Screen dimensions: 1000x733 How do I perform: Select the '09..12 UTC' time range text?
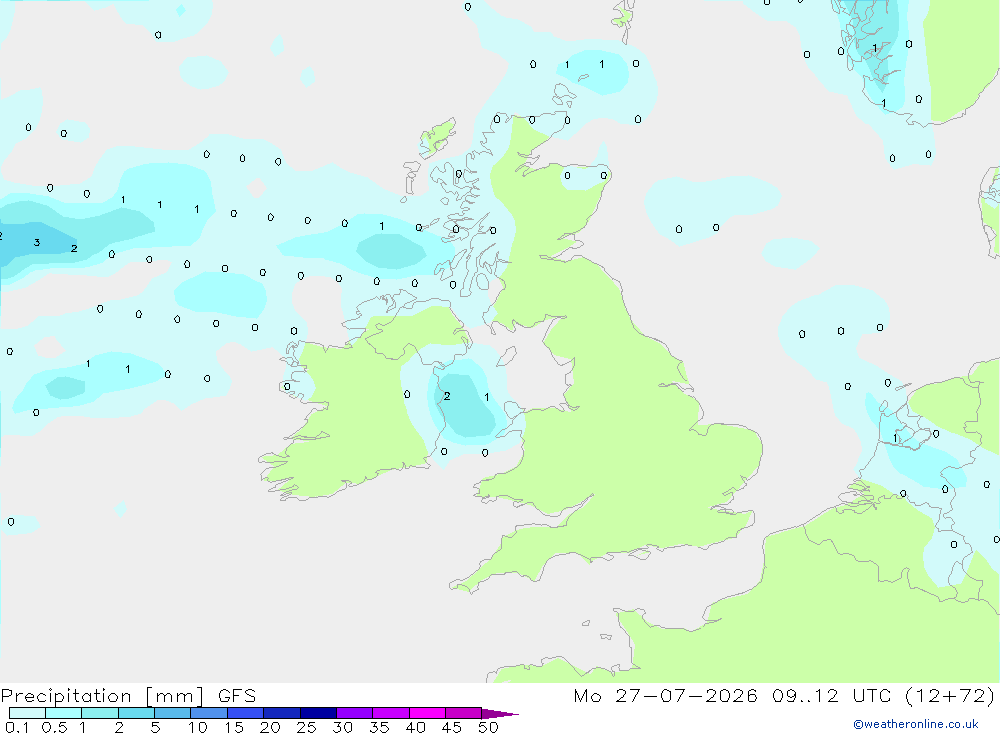[831, 696]
